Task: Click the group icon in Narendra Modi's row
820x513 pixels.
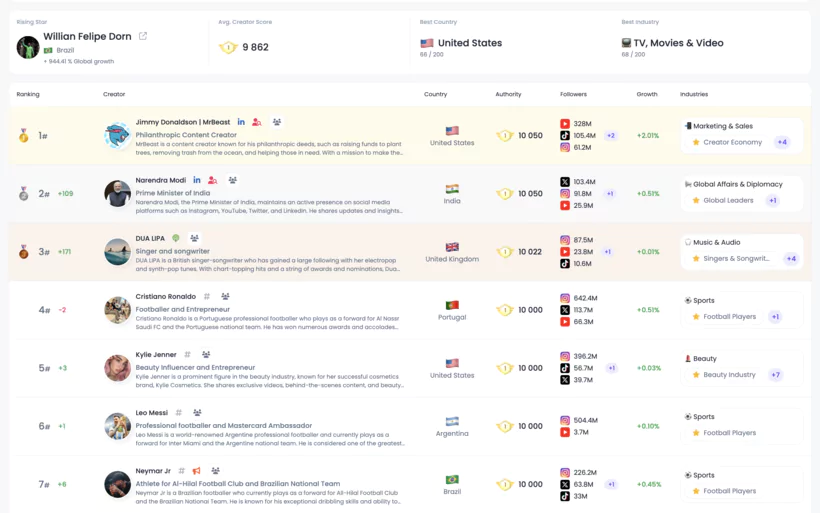Action: pyautogui.click(x=233, y=180)
